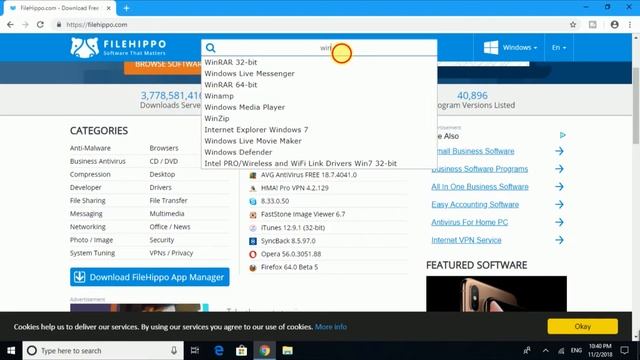This screenshot has height=360, width=640.
Task: Click the SyncBack icon
Action: [x=253, y=241]
